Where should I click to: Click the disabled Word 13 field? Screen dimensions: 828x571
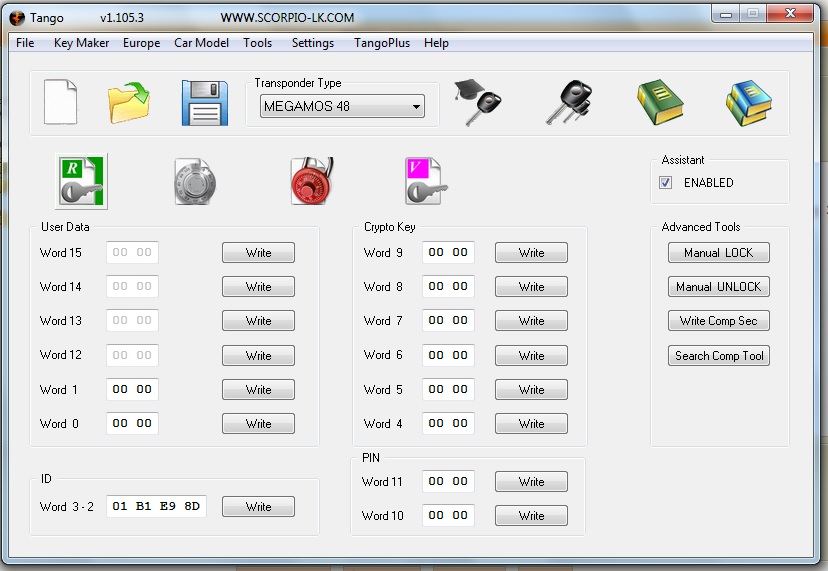click(x=132, y=320)
